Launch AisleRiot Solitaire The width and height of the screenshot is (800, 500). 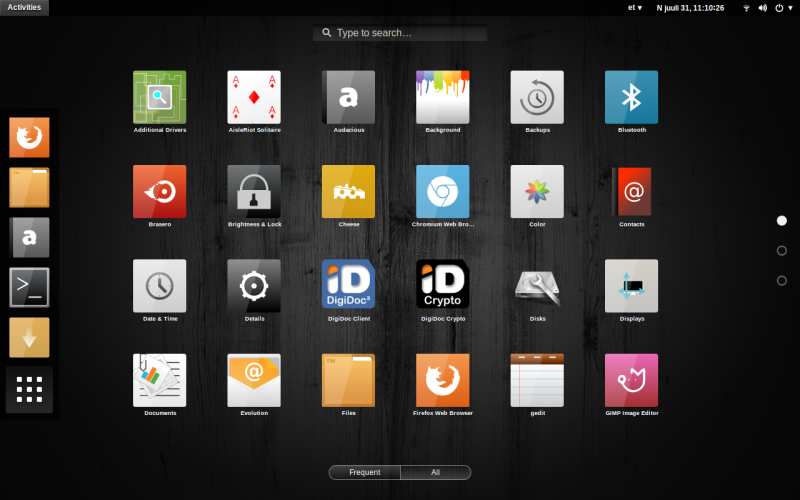pos(254,97)
